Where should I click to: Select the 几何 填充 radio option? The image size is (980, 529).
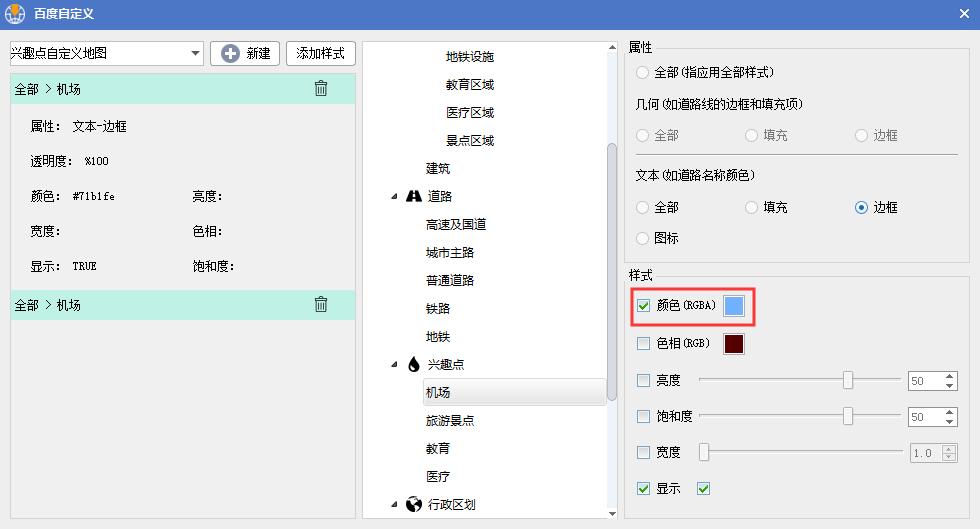(x=751, y=135)
